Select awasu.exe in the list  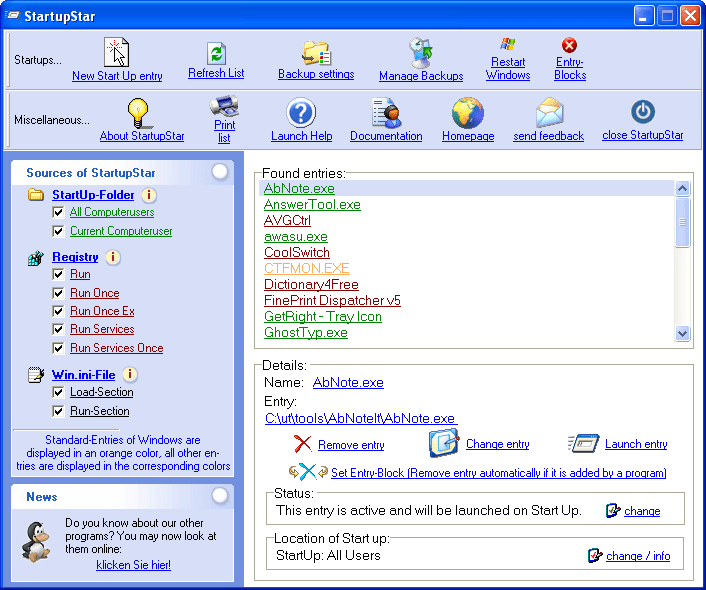(x=296, y=236)
